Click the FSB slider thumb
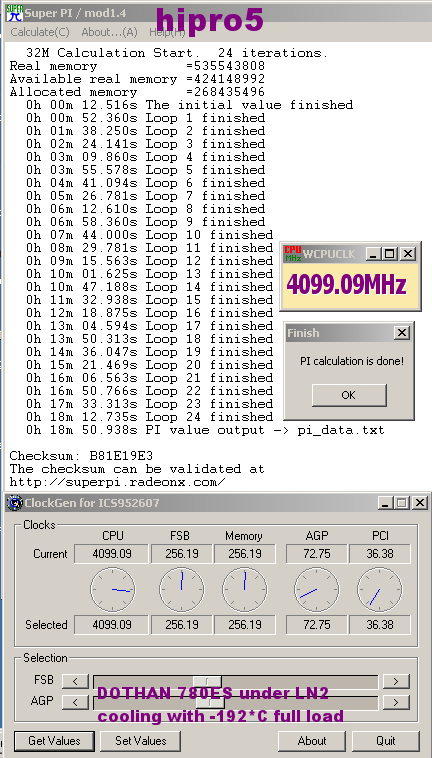 [x=207, y=681]
